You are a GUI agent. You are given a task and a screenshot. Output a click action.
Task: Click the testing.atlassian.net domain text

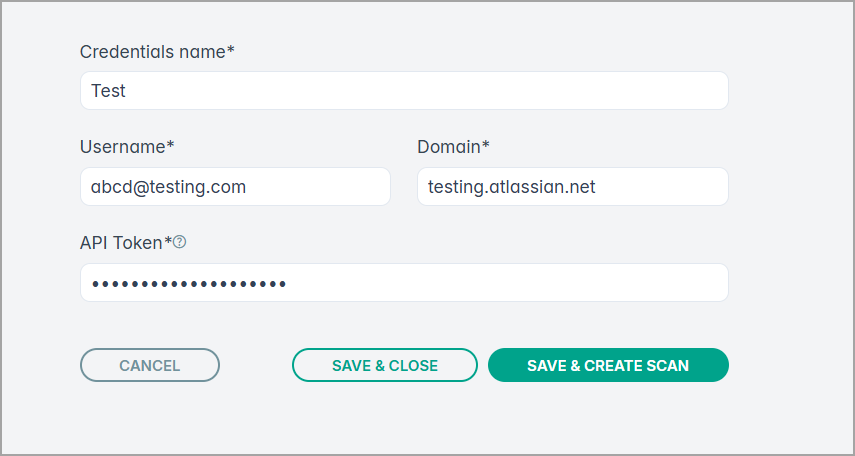511,187
